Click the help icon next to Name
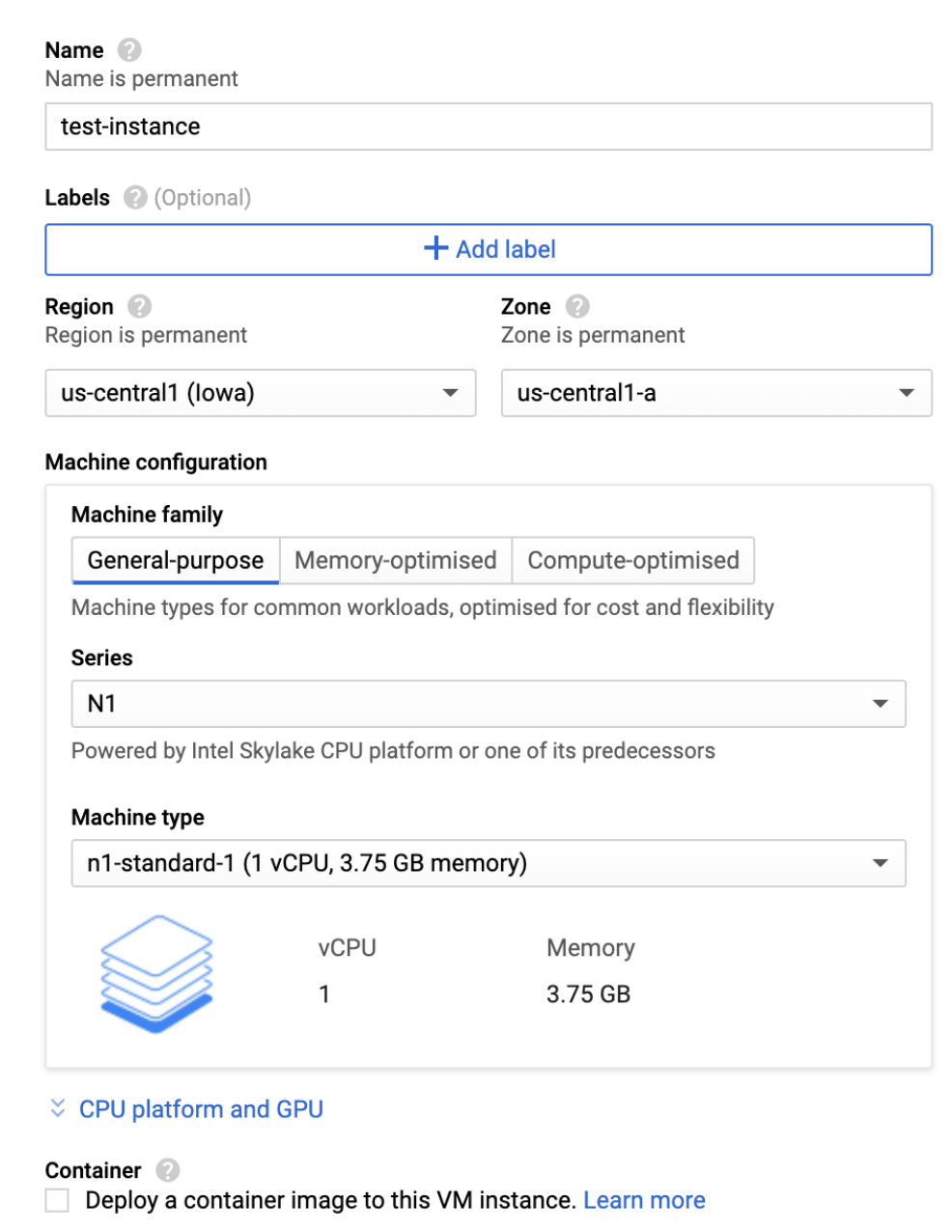The width and height of the screenshot is (952, 1232). pyautogui.click(x=130, y=49)
